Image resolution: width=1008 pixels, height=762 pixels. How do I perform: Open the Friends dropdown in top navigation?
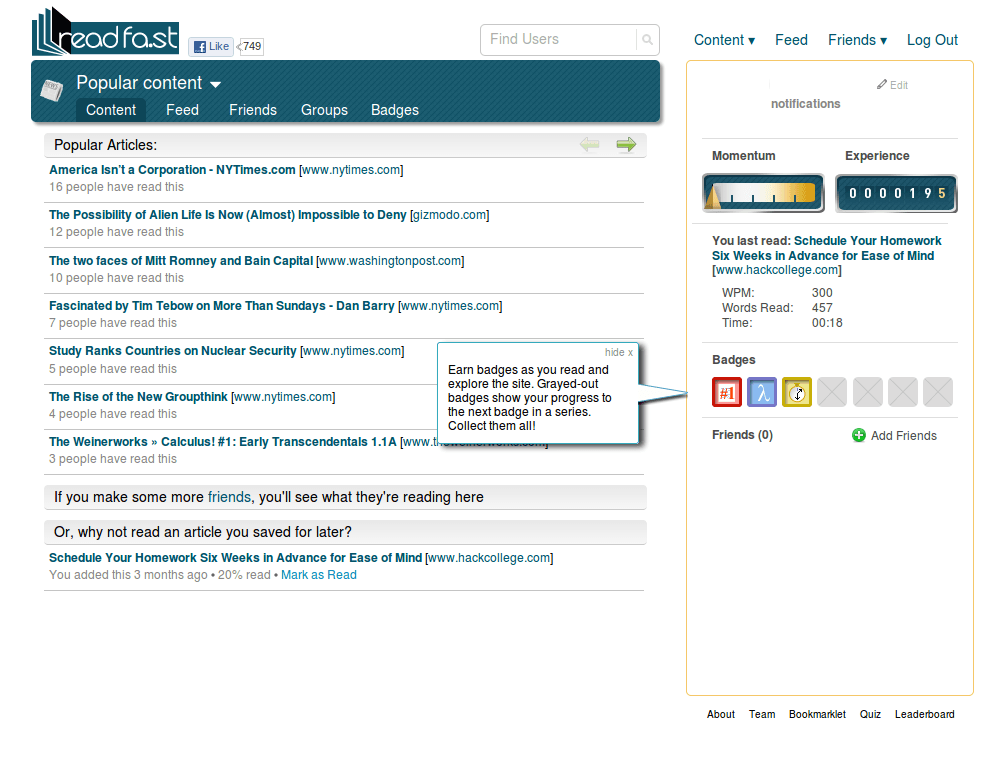858,40
